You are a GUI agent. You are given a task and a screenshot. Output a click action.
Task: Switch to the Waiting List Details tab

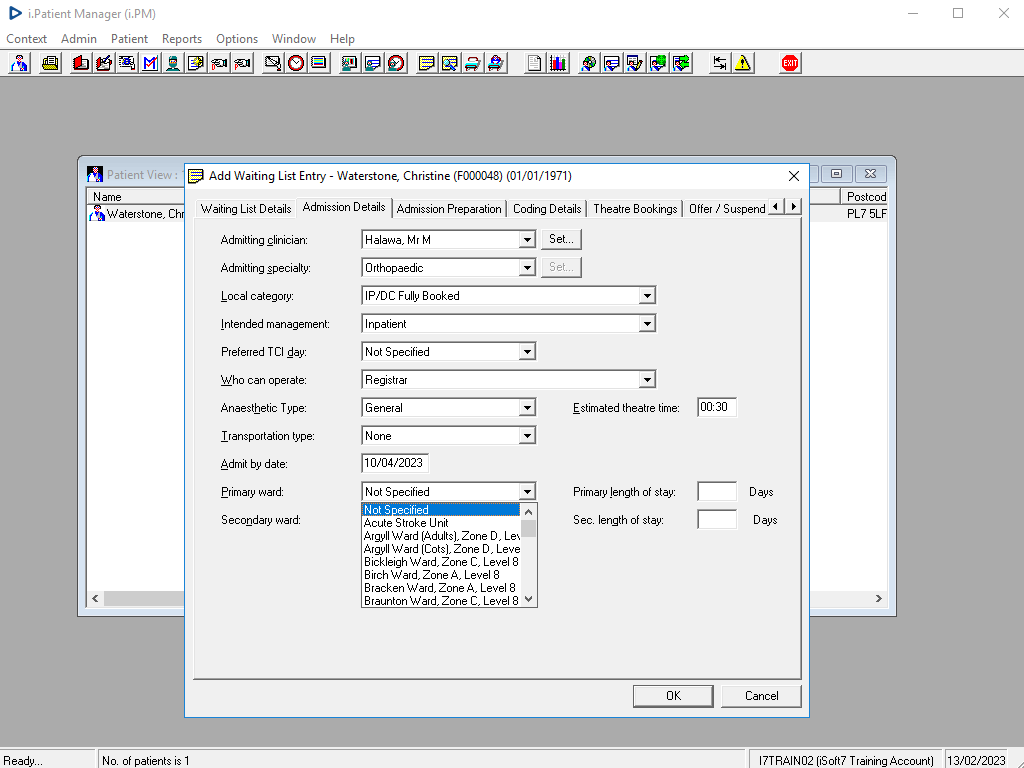tap(246, 209)
